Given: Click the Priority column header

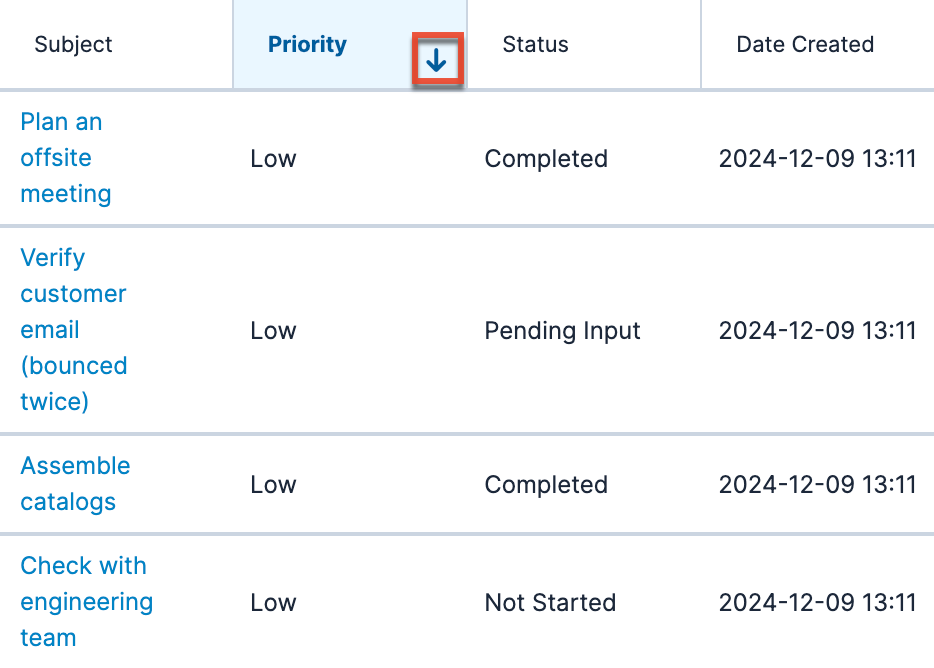Looking at the screenshot, I should point(307,45).
